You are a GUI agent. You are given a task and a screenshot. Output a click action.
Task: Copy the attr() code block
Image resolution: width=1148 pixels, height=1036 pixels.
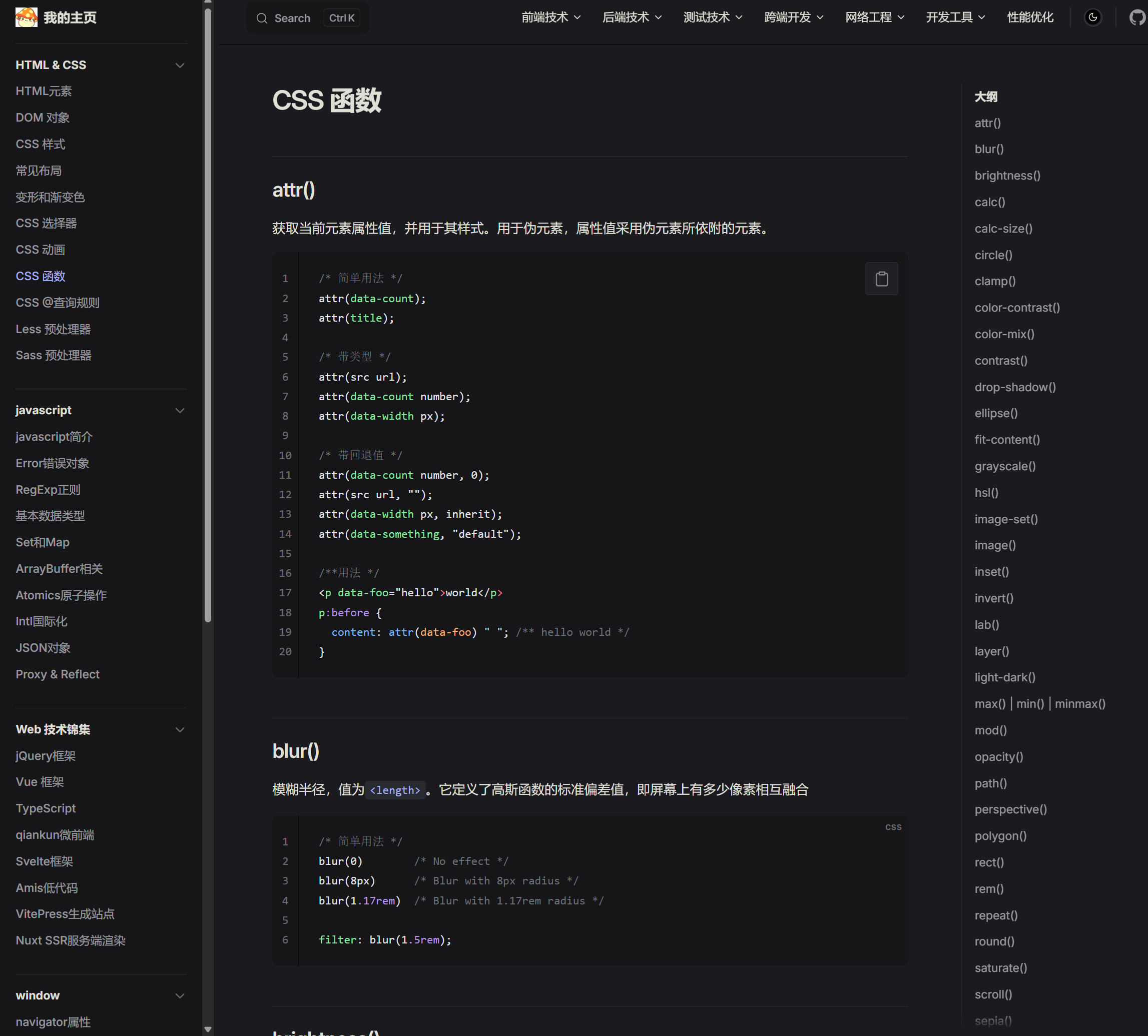[881, 279]
